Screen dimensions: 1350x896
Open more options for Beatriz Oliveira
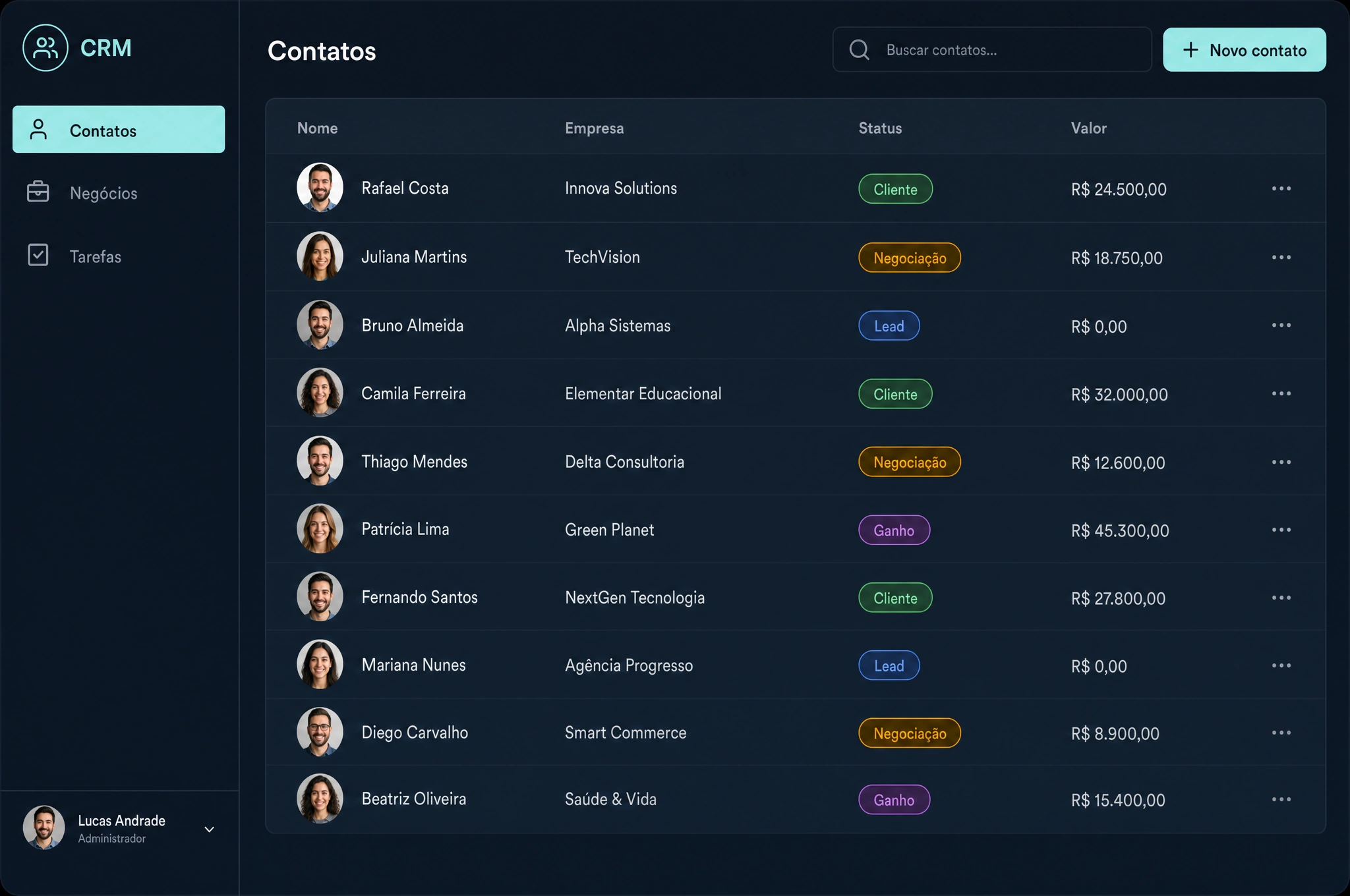(x=1281, y=800)
